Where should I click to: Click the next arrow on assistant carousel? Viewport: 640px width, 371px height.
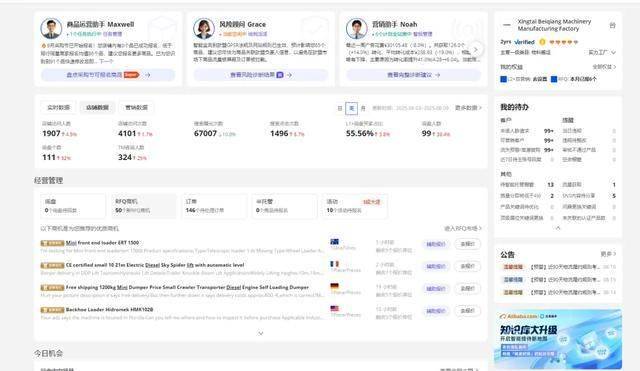(x=476, y=49)
